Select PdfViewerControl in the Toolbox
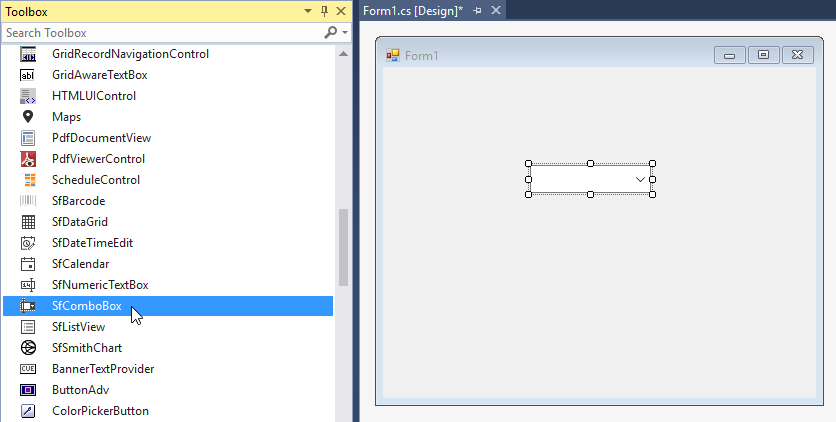 click(x=98, y=159)
